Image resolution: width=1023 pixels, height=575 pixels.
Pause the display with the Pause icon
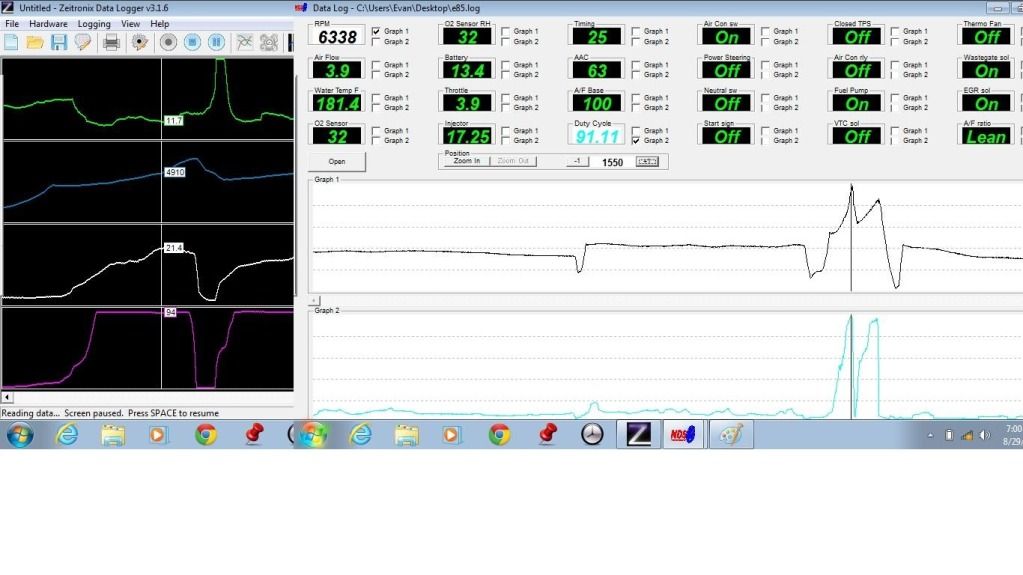tap(216, 42)
